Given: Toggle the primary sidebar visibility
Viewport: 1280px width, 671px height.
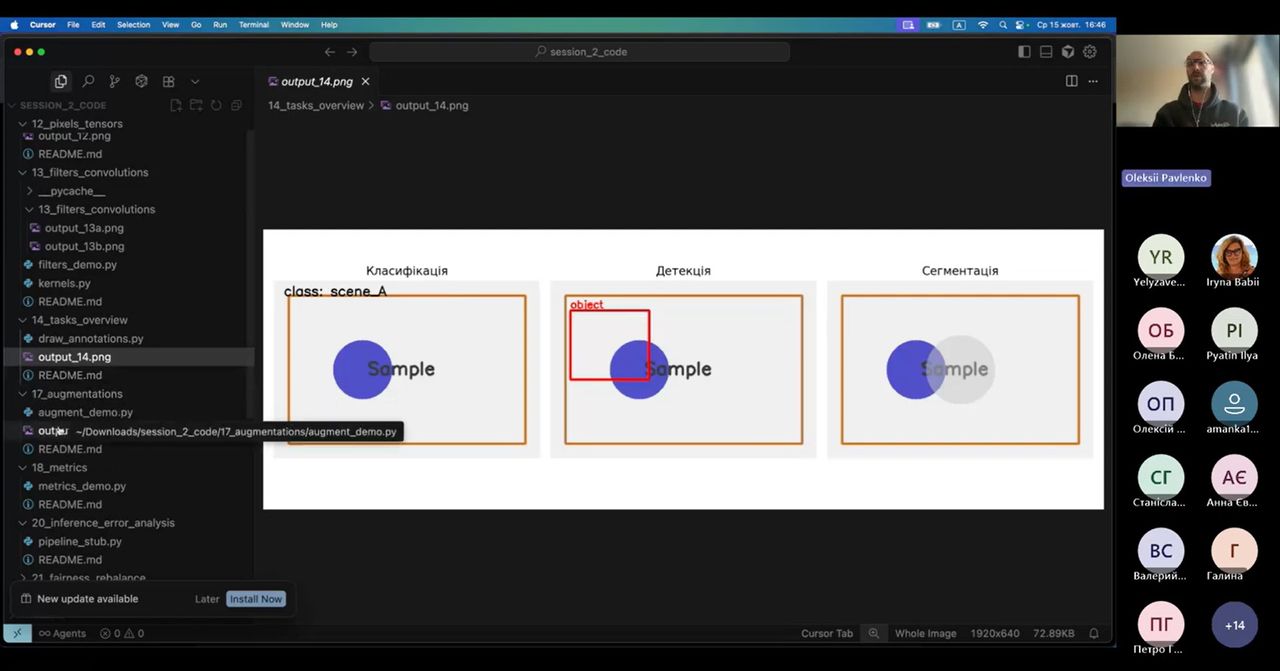Looking at the screenshot, I should click(x=1024, y=52).
